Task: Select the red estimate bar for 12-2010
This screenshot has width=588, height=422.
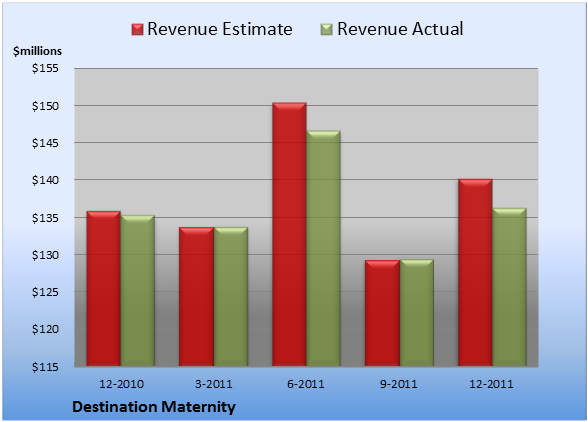Action: pyautogui.click(x=104, y=288)
